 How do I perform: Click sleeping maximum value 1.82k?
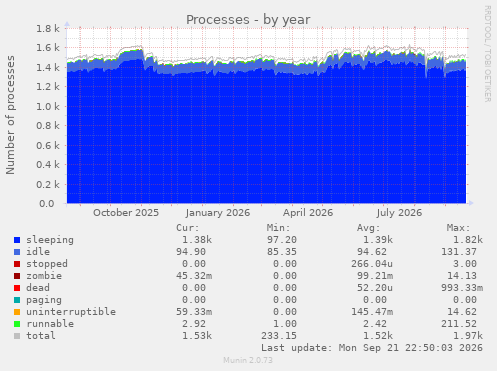(x=468, y=240)
